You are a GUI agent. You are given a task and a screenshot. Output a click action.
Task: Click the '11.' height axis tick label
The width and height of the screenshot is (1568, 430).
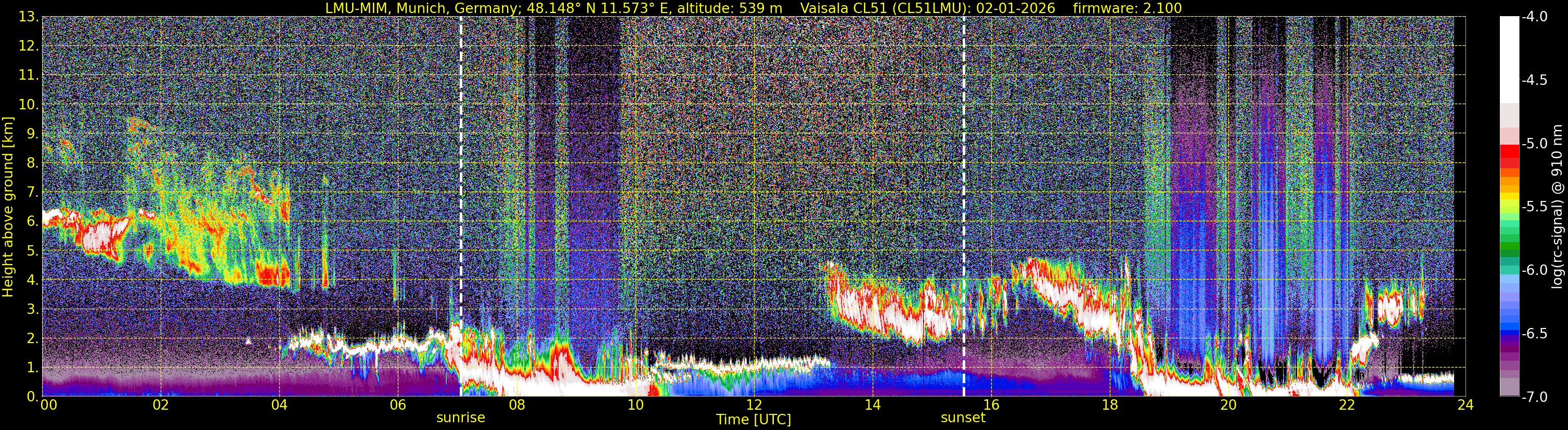(29, 75)
